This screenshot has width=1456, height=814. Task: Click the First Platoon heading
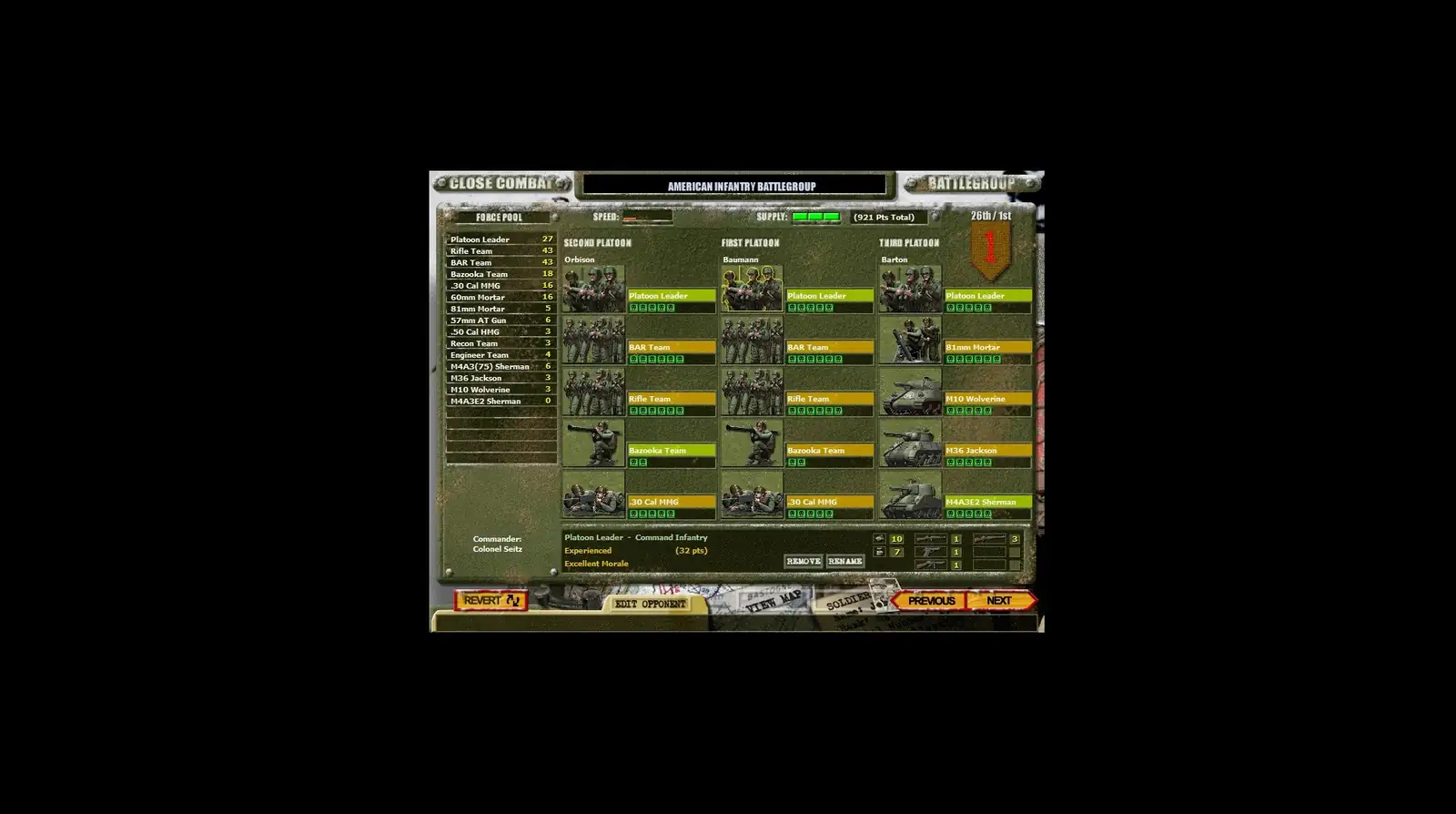(751, 243)
